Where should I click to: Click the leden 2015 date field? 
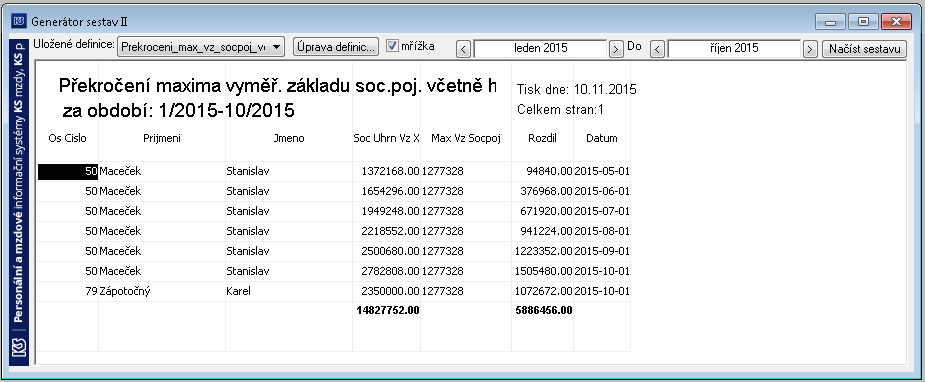(540, 48)
